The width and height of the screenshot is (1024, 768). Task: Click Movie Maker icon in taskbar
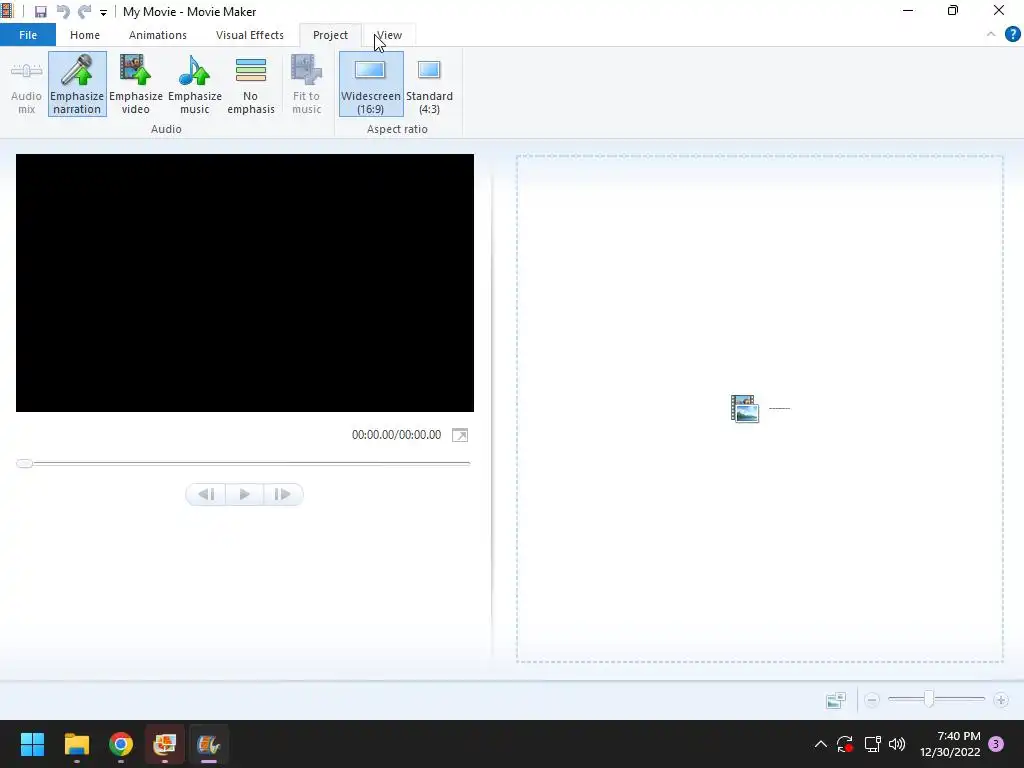[x=209, y=744]
